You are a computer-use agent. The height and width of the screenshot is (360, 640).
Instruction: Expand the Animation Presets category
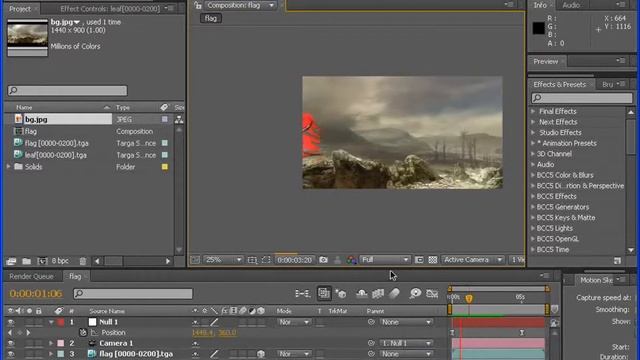point(533,143)
